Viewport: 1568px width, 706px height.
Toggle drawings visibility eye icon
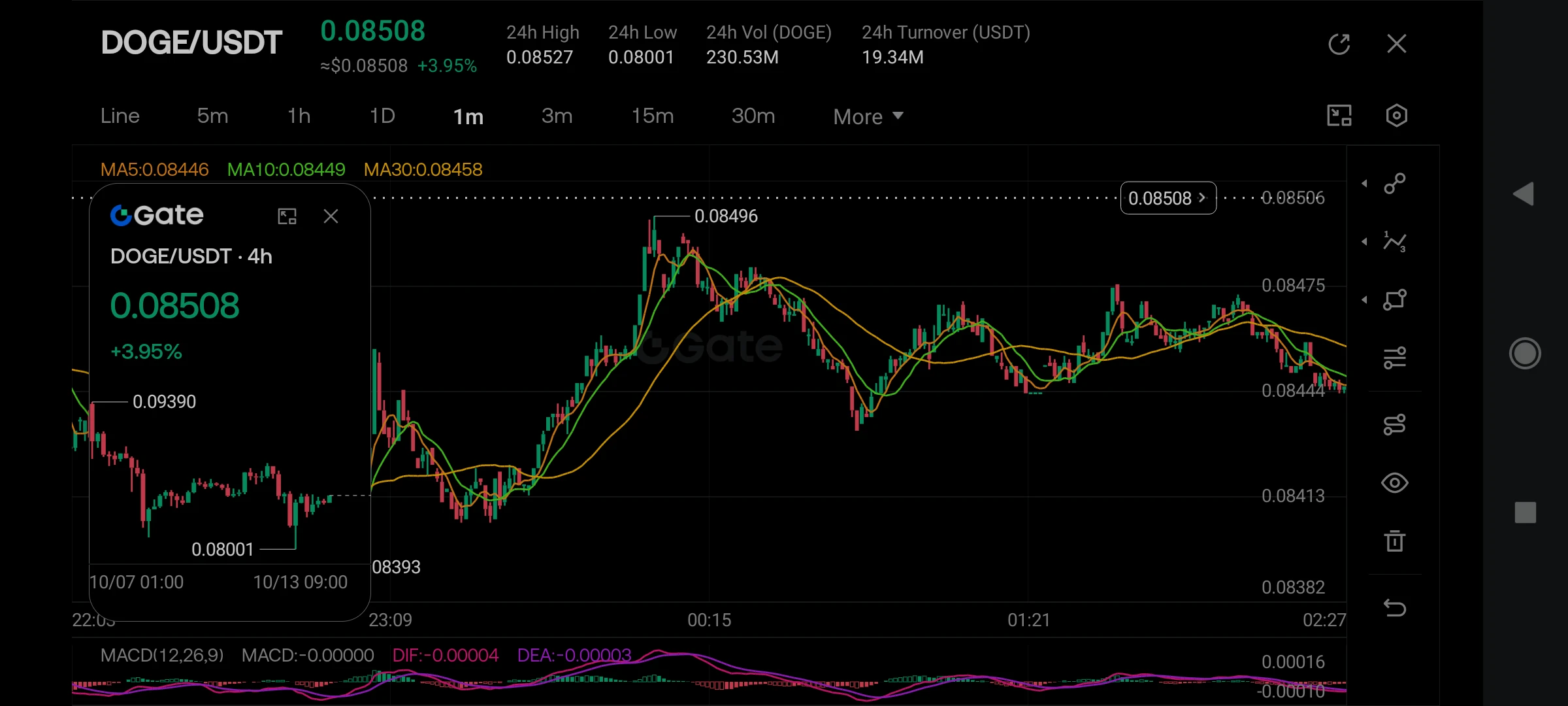coord(1395,483)
